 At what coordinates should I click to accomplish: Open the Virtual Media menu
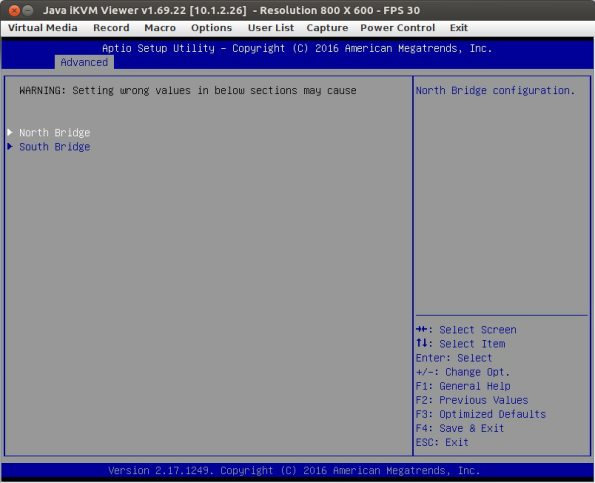[42, 28]
